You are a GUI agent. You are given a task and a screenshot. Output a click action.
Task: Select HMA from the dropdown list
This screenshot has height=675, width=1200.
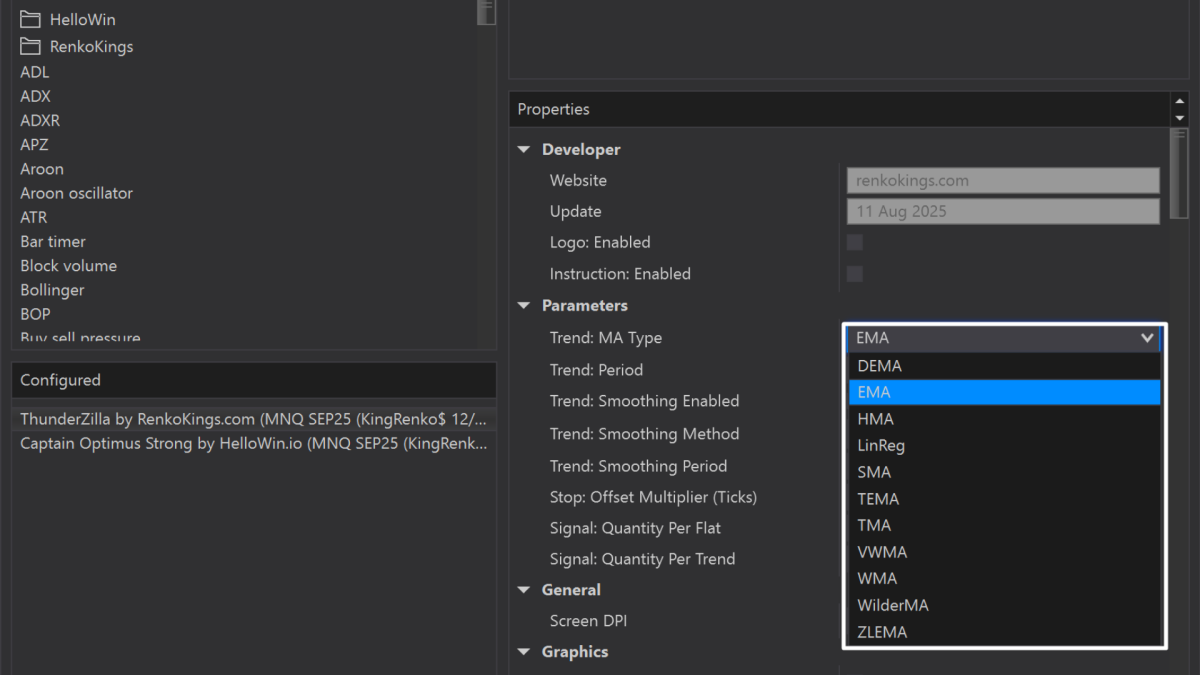875,419
